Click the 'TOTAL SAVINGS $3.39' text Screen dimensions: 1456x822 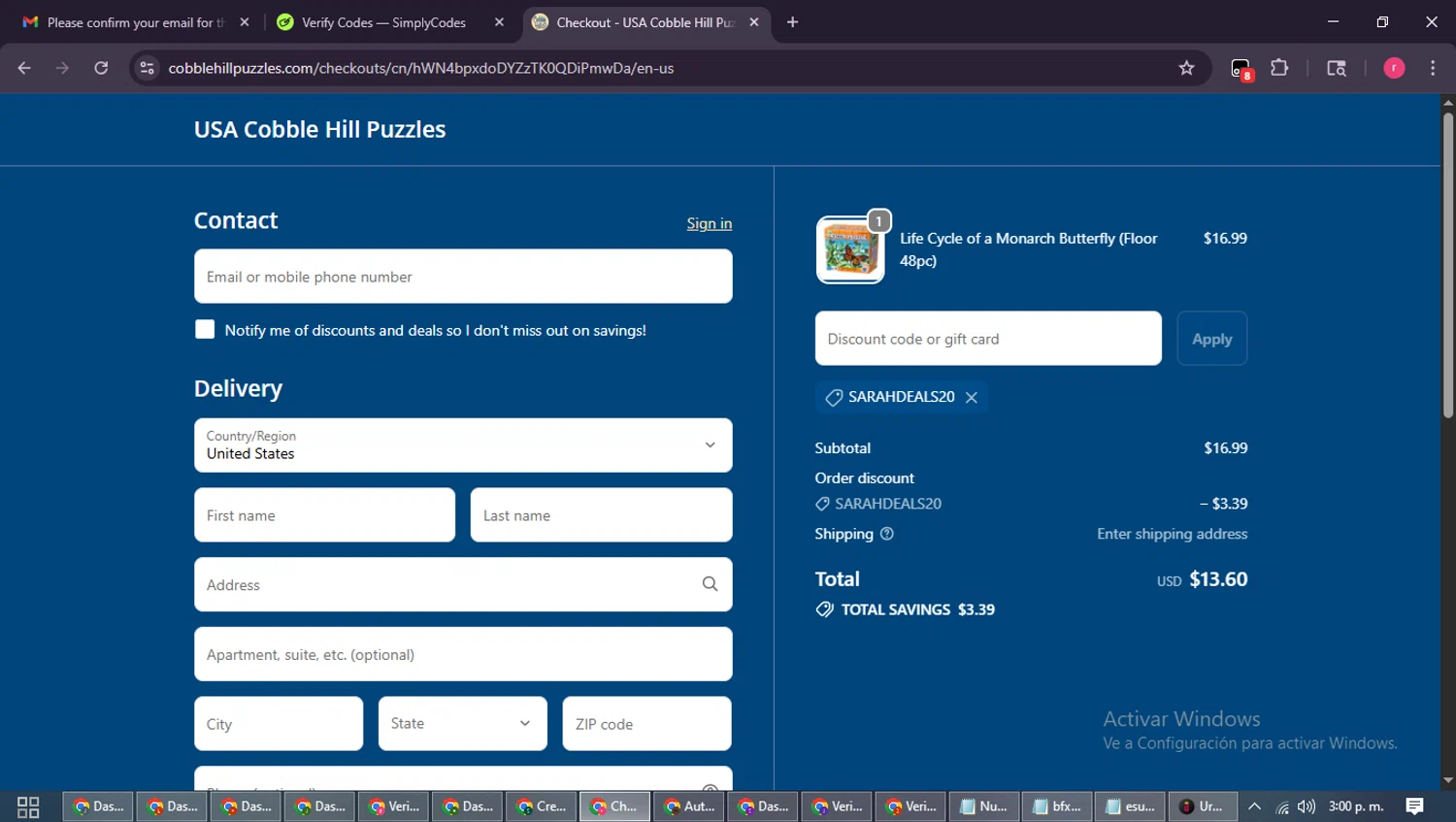[x=918, y=609]
